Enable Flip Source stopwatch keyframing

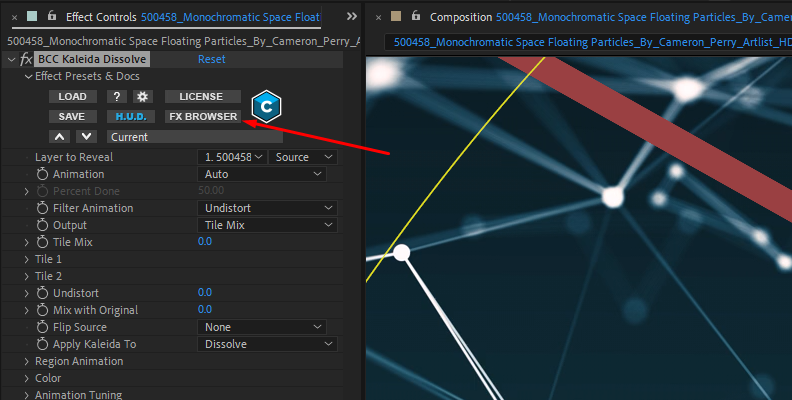pyautogui.click(x=42, y=327)
